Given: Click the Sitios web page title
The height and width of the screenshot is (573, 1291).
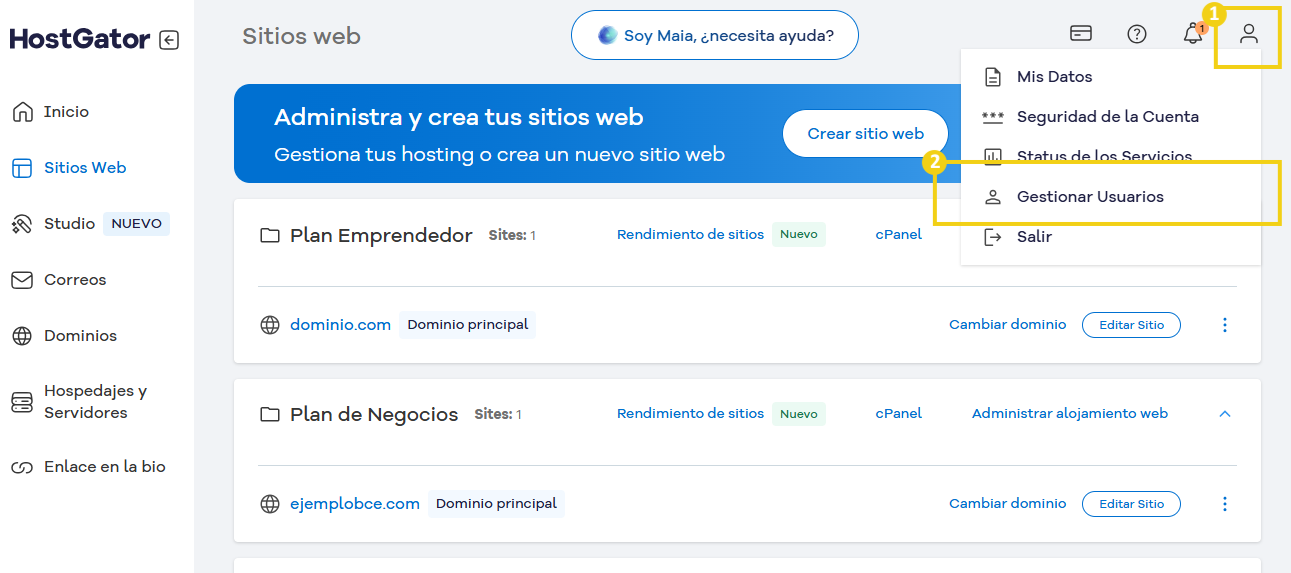Looking at the screenshot, I should coord(301,37).
